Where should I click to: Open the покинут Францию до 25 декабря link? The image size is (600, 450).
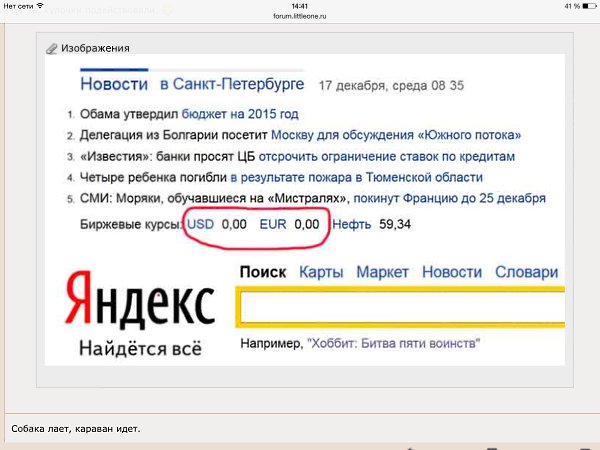point(450,198)
